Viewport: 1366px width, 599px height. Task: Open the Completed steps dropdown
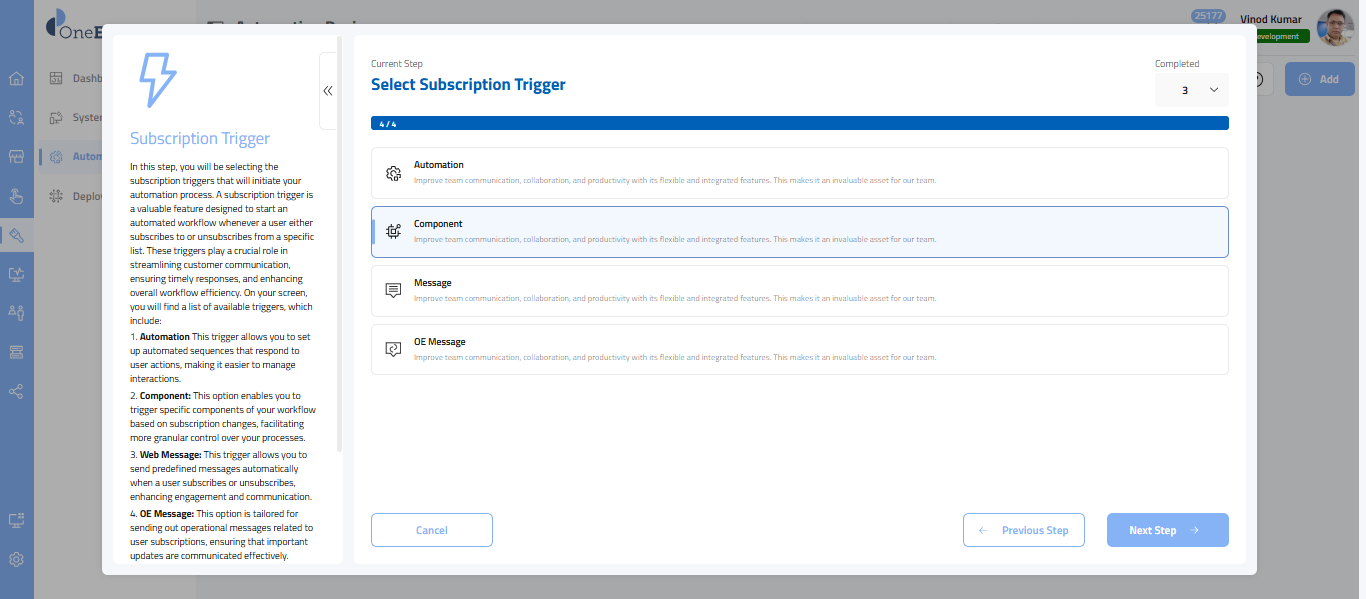click(1191, 90)
